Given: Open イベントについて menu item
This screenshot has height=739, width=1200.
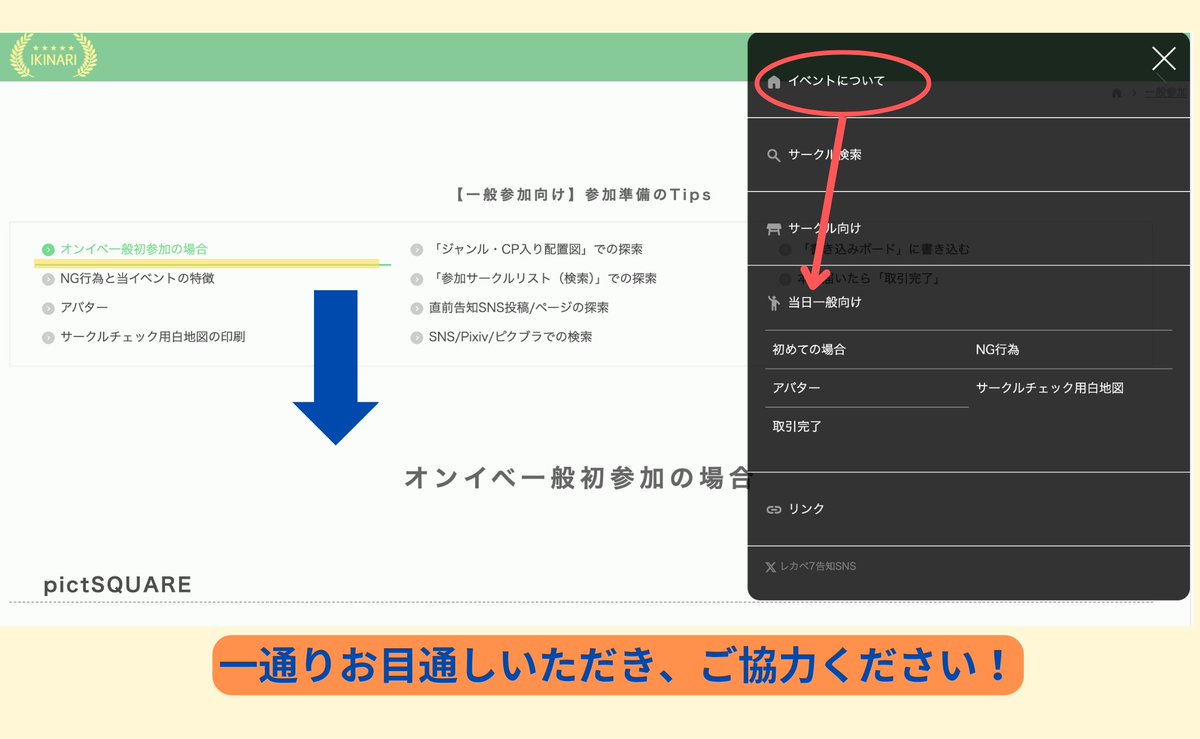Looking at the screenshot, I should (x=836, y=81).
